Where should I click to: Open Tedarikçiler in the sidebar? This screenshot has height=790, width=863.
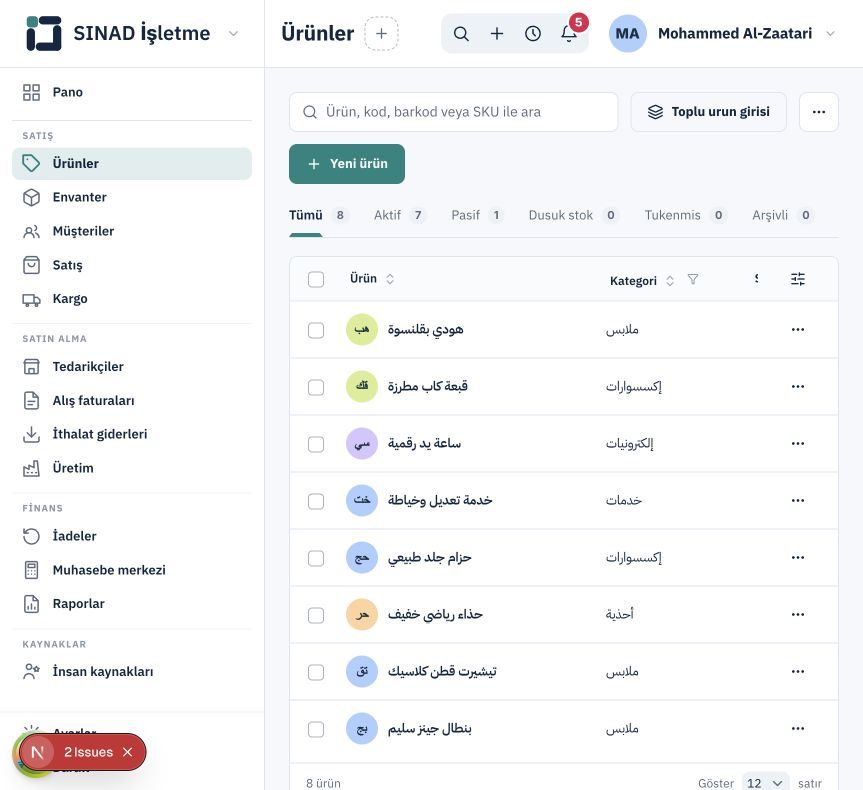pos(132,367)
